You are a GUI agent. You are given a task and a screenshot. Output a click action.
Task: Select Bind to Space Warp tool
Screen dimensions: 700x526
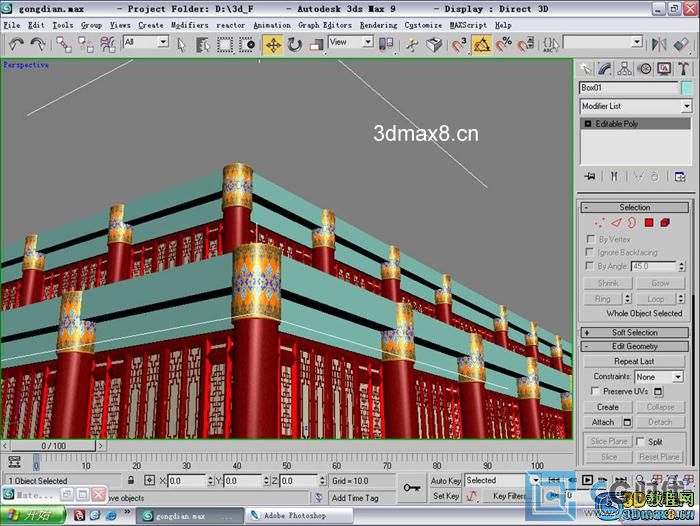108,44
